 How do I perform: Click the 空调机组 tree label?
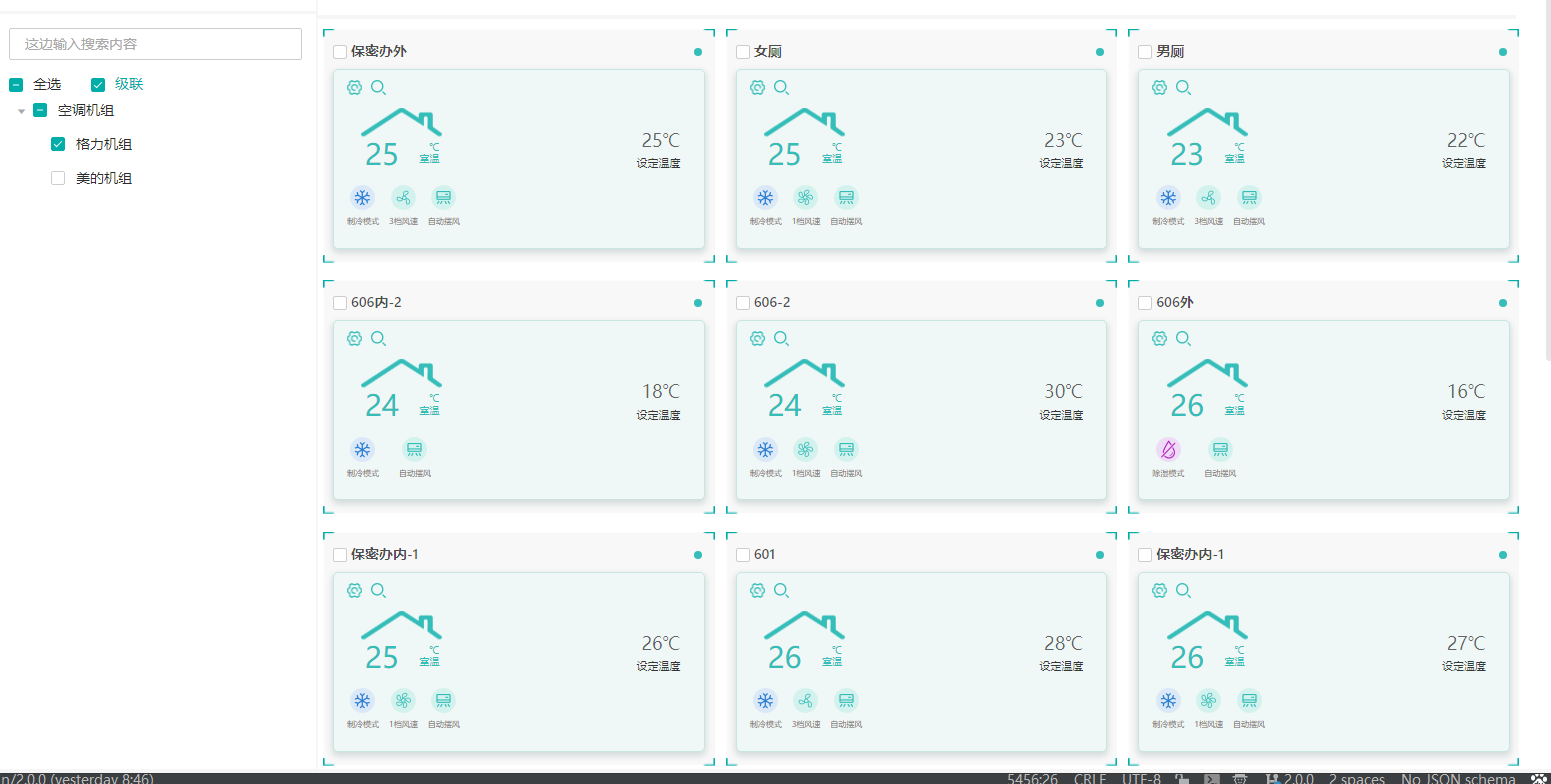pyautogui.click(x=86, y=111)
